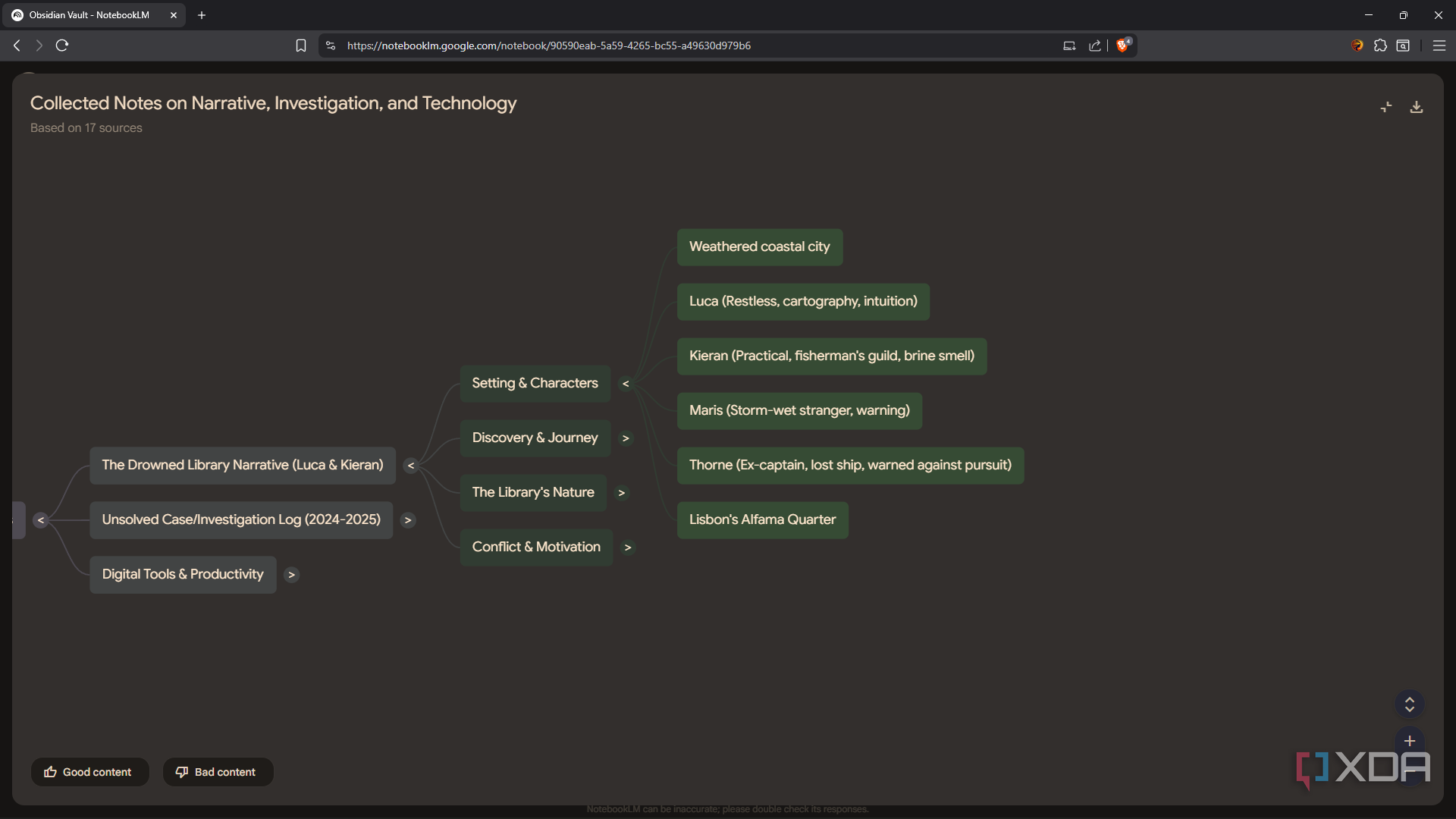Open the Brave Shields icon
The image size is (1456, 819).
1123,45
